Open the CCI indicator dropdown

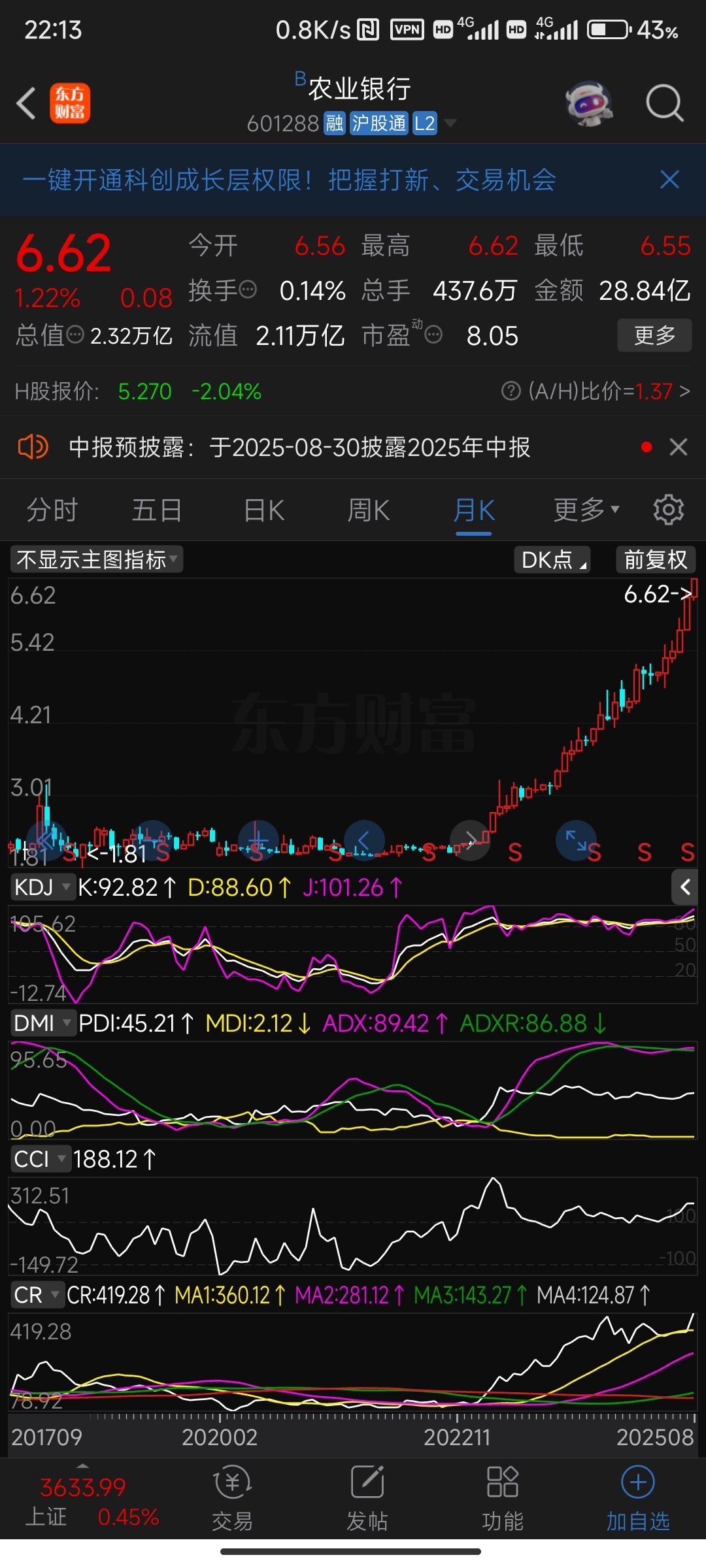[x=40, y=1159]
